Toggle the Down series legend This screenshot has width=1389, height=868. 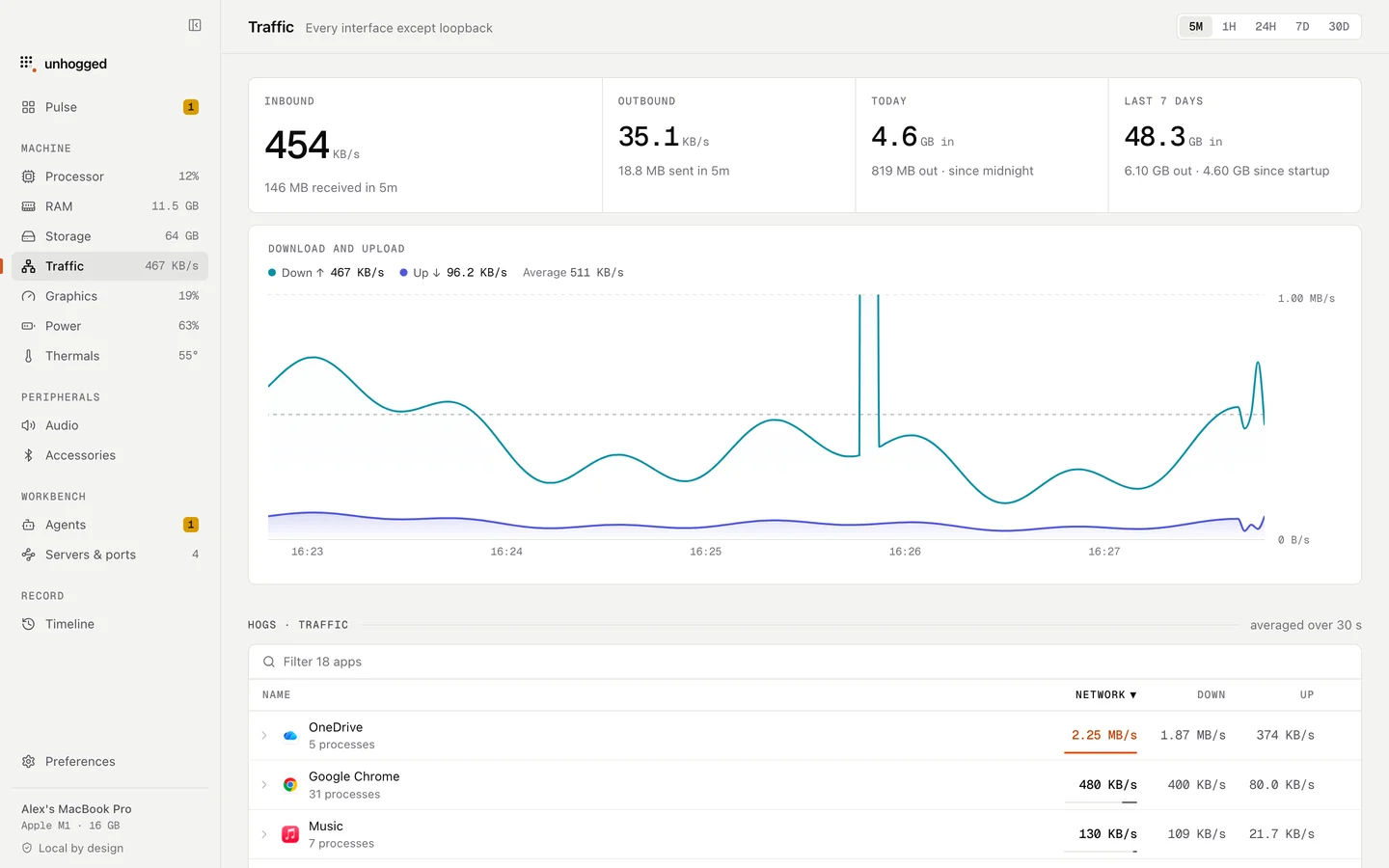click(326, 273)
